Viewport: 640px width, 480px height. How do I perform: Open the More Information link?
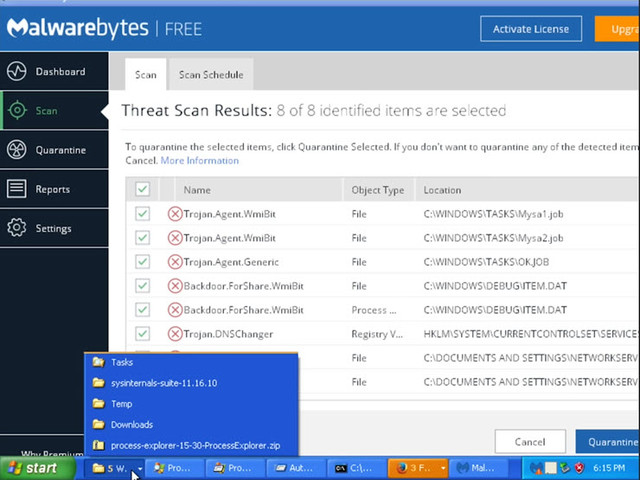pos(199,160)
